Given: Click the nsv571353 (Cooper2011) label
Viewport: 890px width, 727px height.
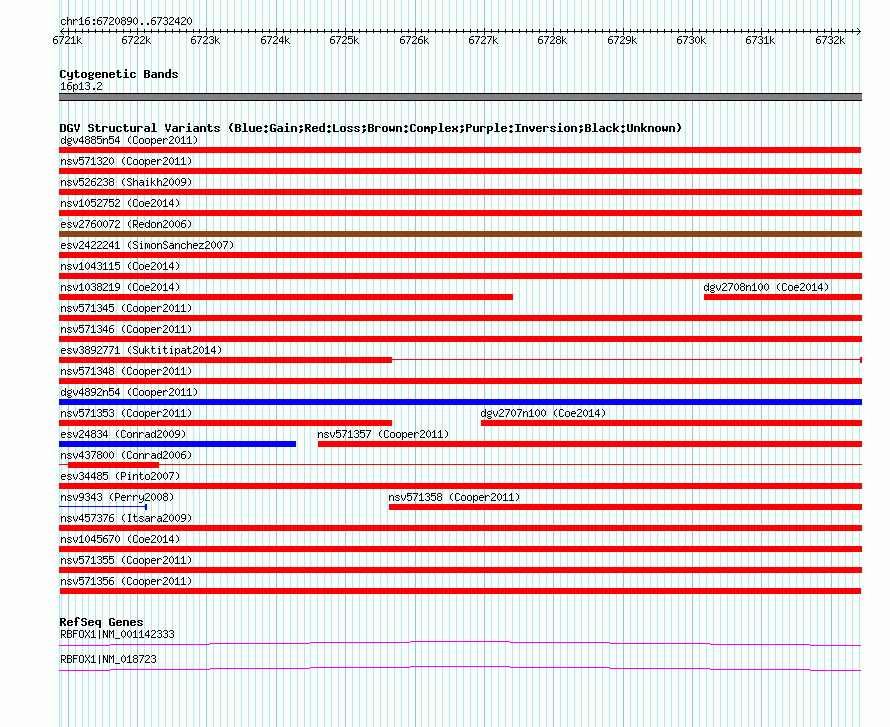Looking at the screenshot, I should pyautogui.click(x=126, y=413).
